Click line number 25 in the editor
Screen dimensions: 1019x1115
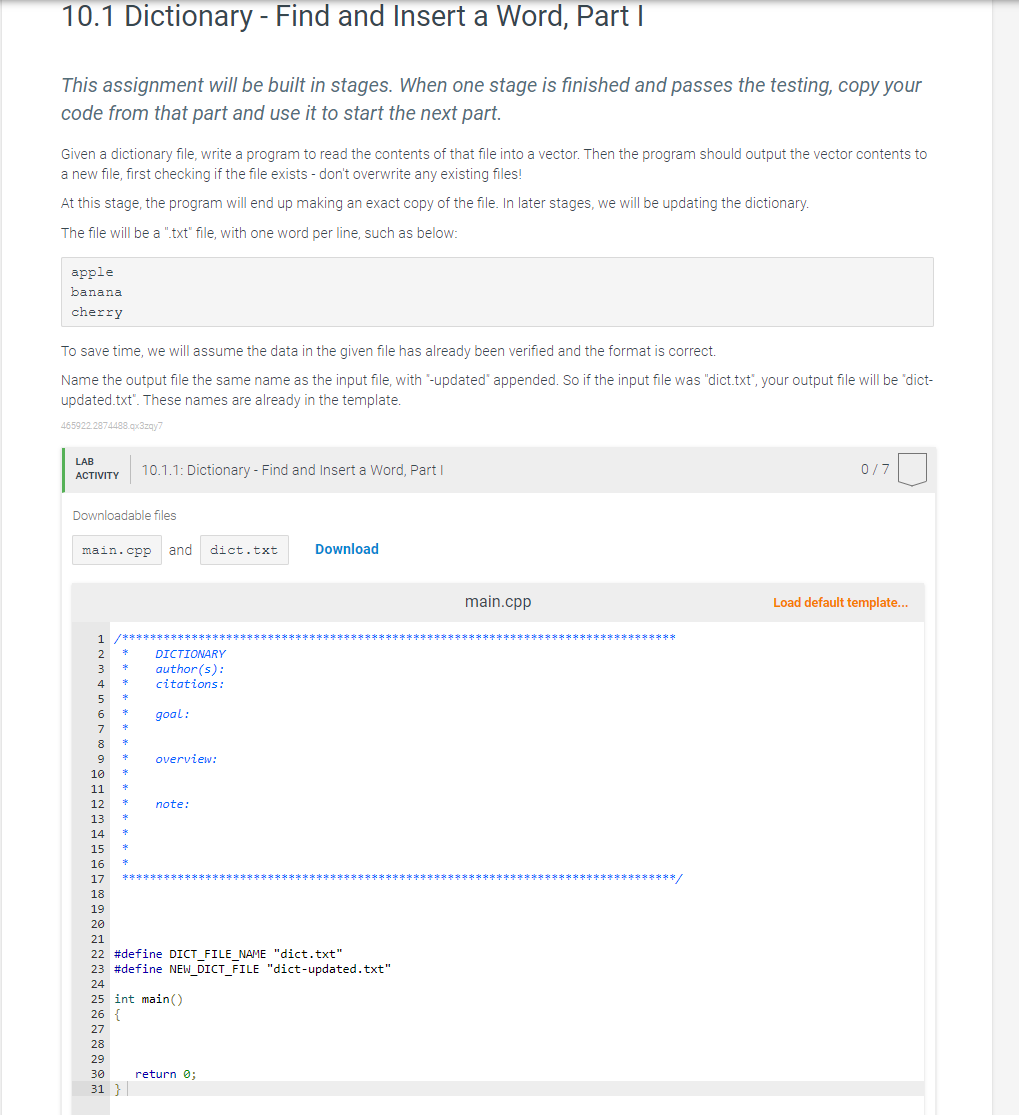(97, 998)
